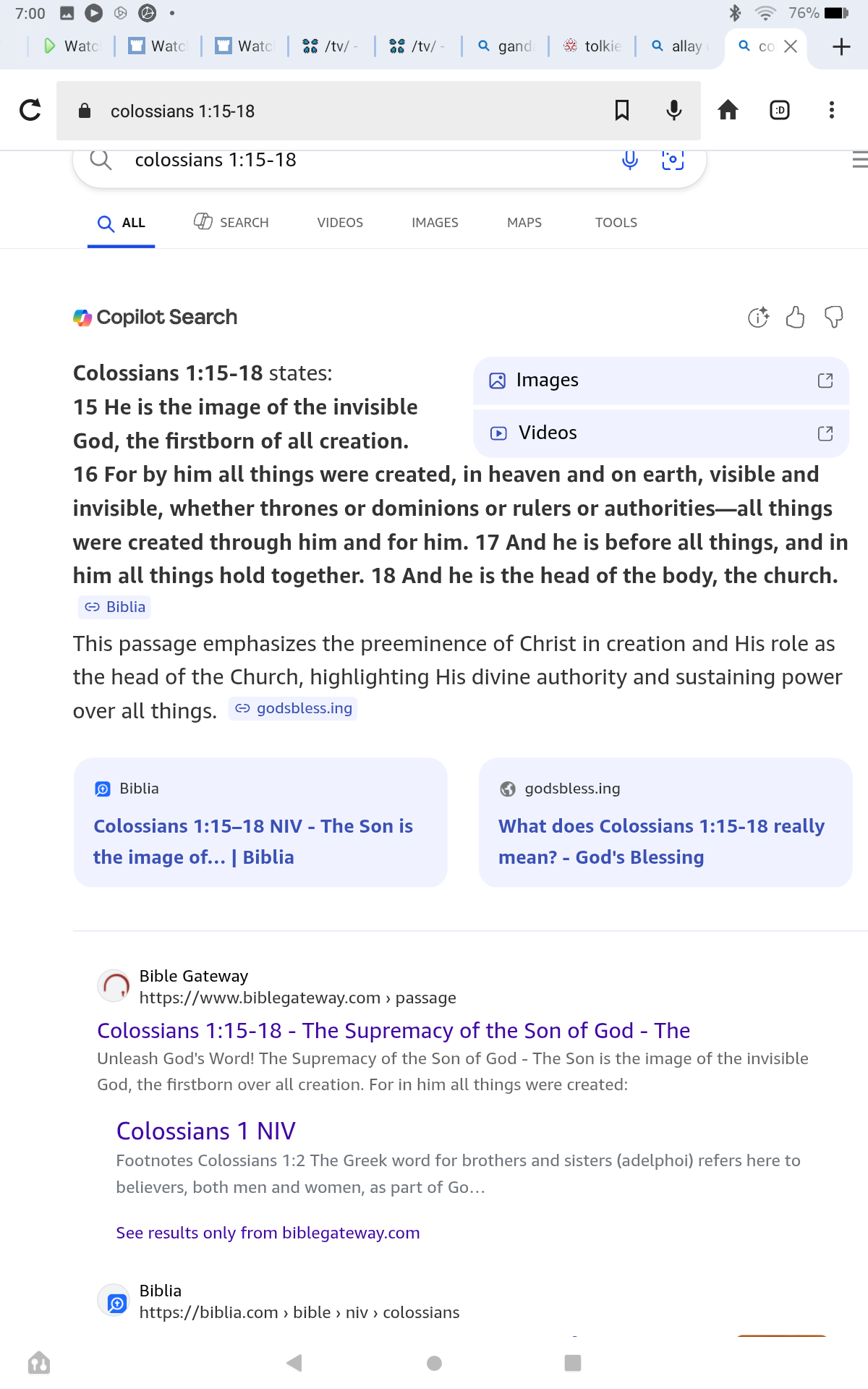Open the three-dot browser menu
The height and width of the screenshot is (1389, 868).
tap(831, 111)
